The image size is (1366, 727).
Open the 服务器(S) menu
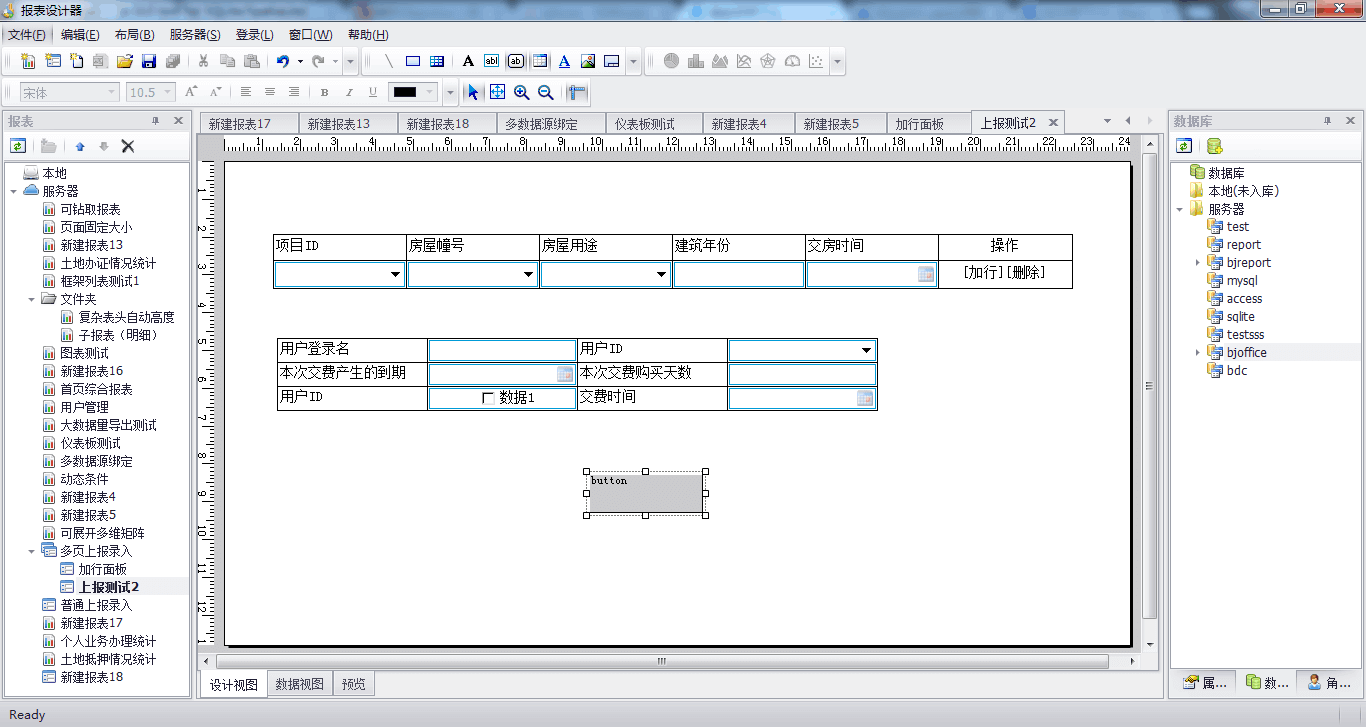[x=195, y=34]
